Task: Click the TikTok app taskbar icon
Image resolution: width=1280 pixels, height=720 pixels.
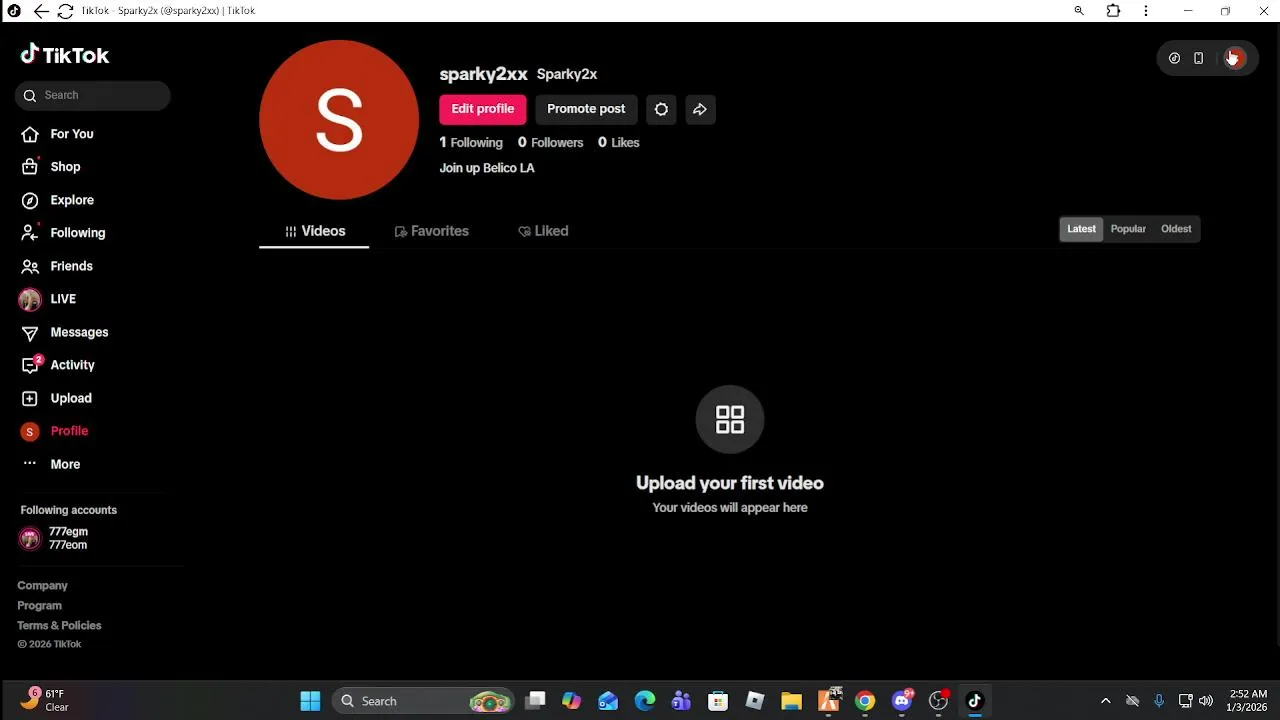Action: [x=975, y=701]
